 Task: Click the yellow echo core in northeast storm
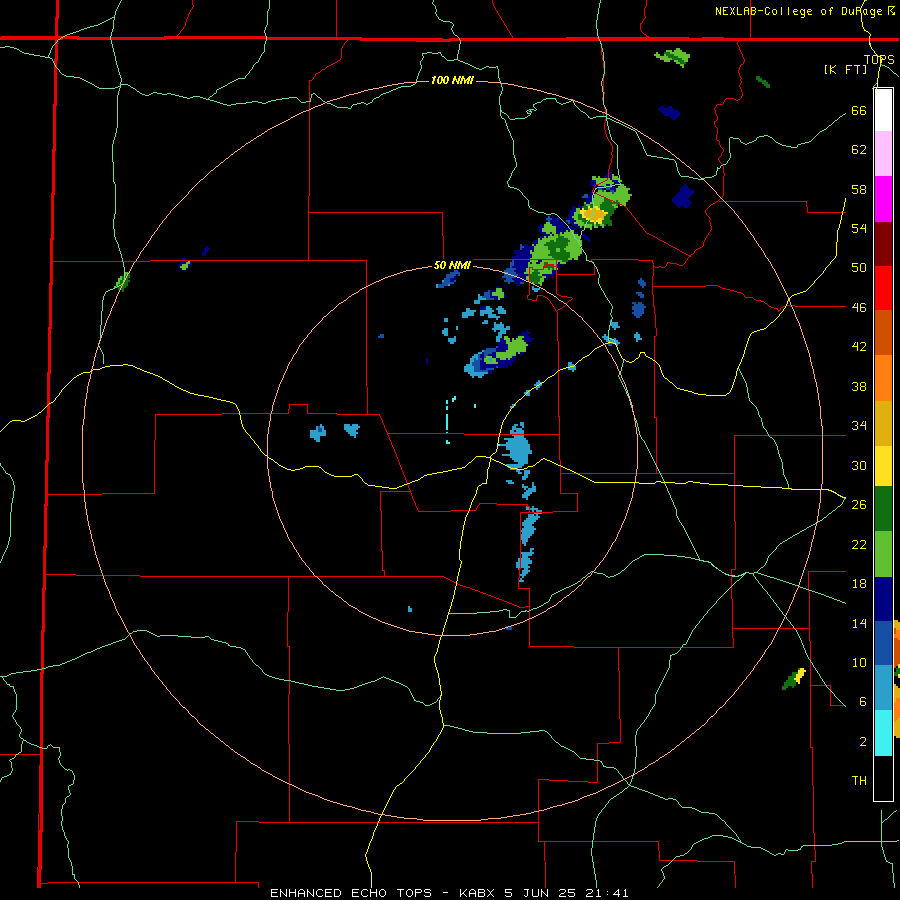click(x=593, y=215)
